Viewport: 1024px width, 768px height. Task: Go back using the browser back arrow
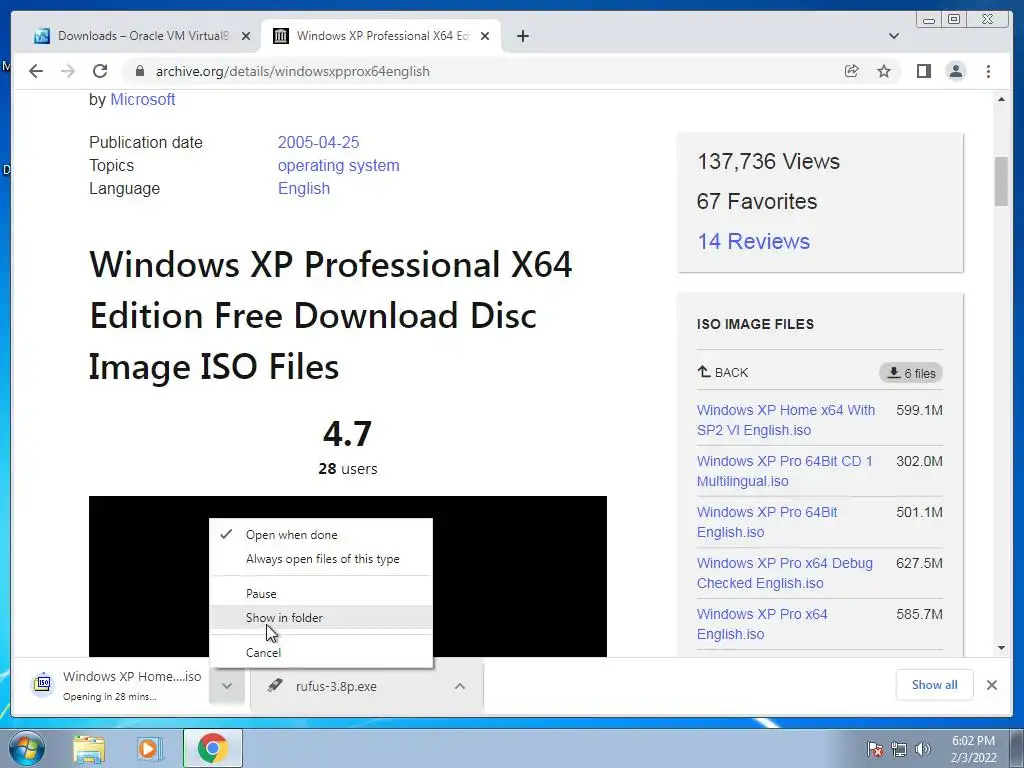(36, 71)
